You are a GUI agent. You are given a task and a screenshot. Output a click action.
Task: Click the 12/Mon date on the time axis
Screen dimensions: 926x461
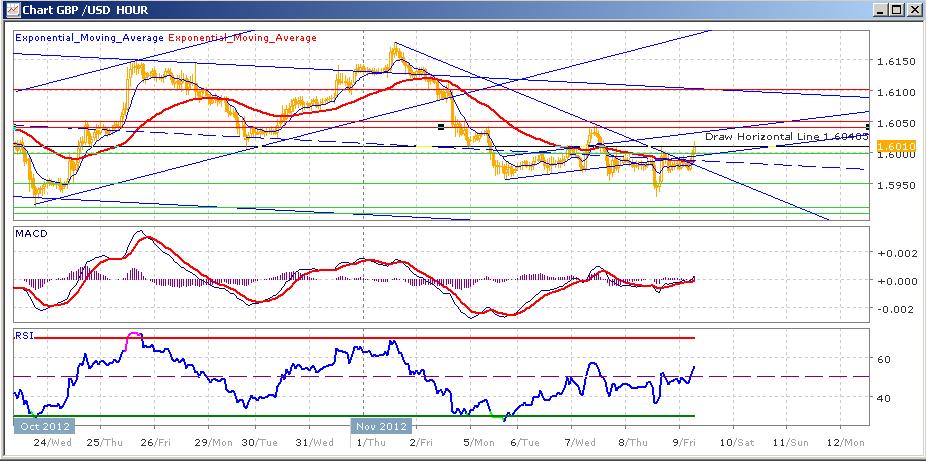pyautogui.click(x=846, y=441)
